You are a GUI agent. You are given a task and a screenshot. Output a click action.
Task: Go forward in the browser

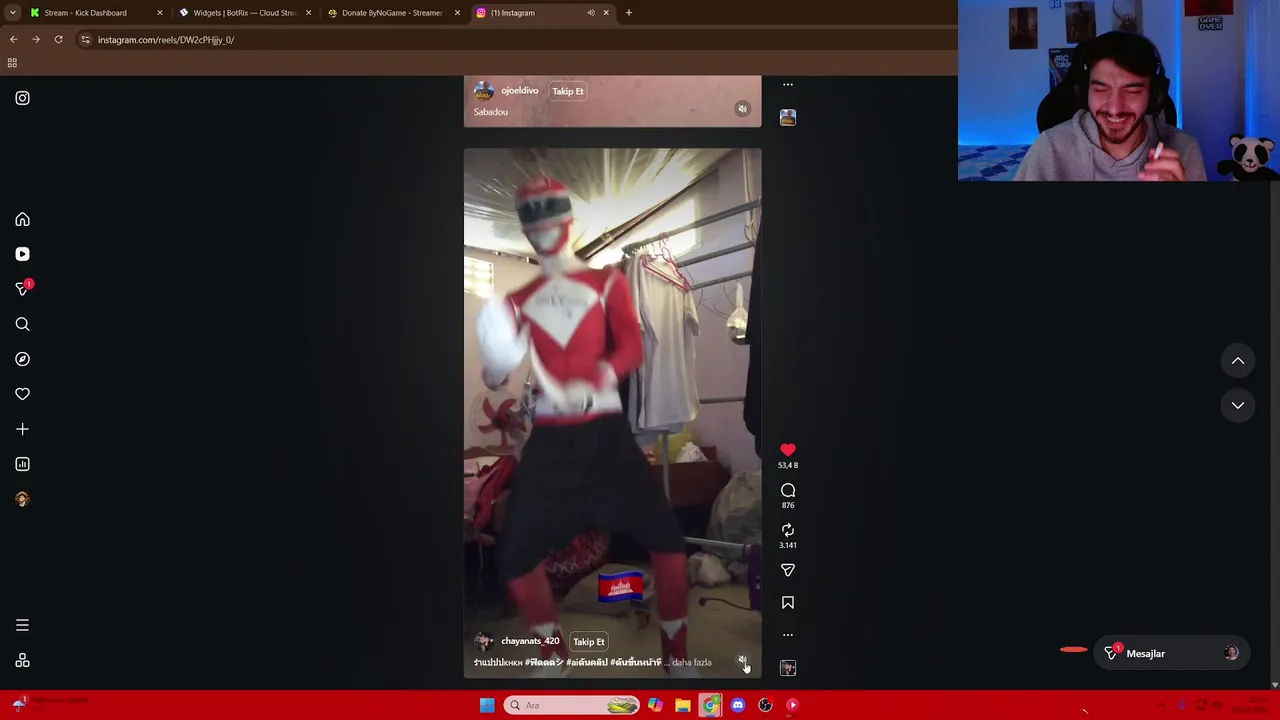pos(36,40)
